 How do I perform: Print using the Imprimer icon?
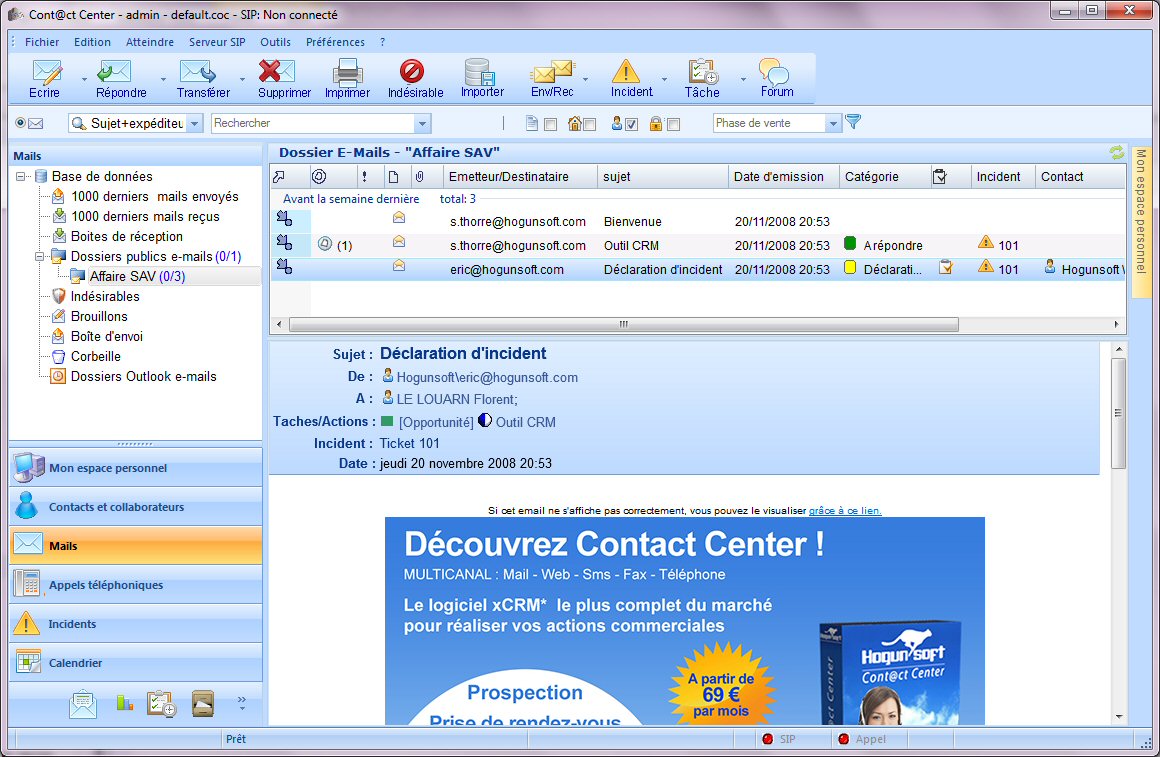click(347, 73)
